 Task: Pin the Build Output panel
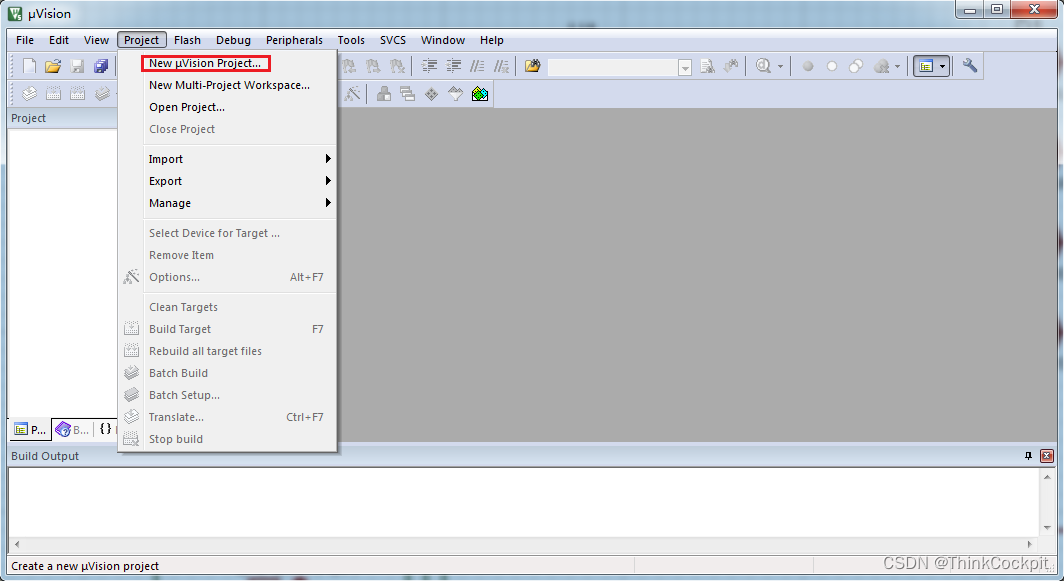coord(1029,456)
